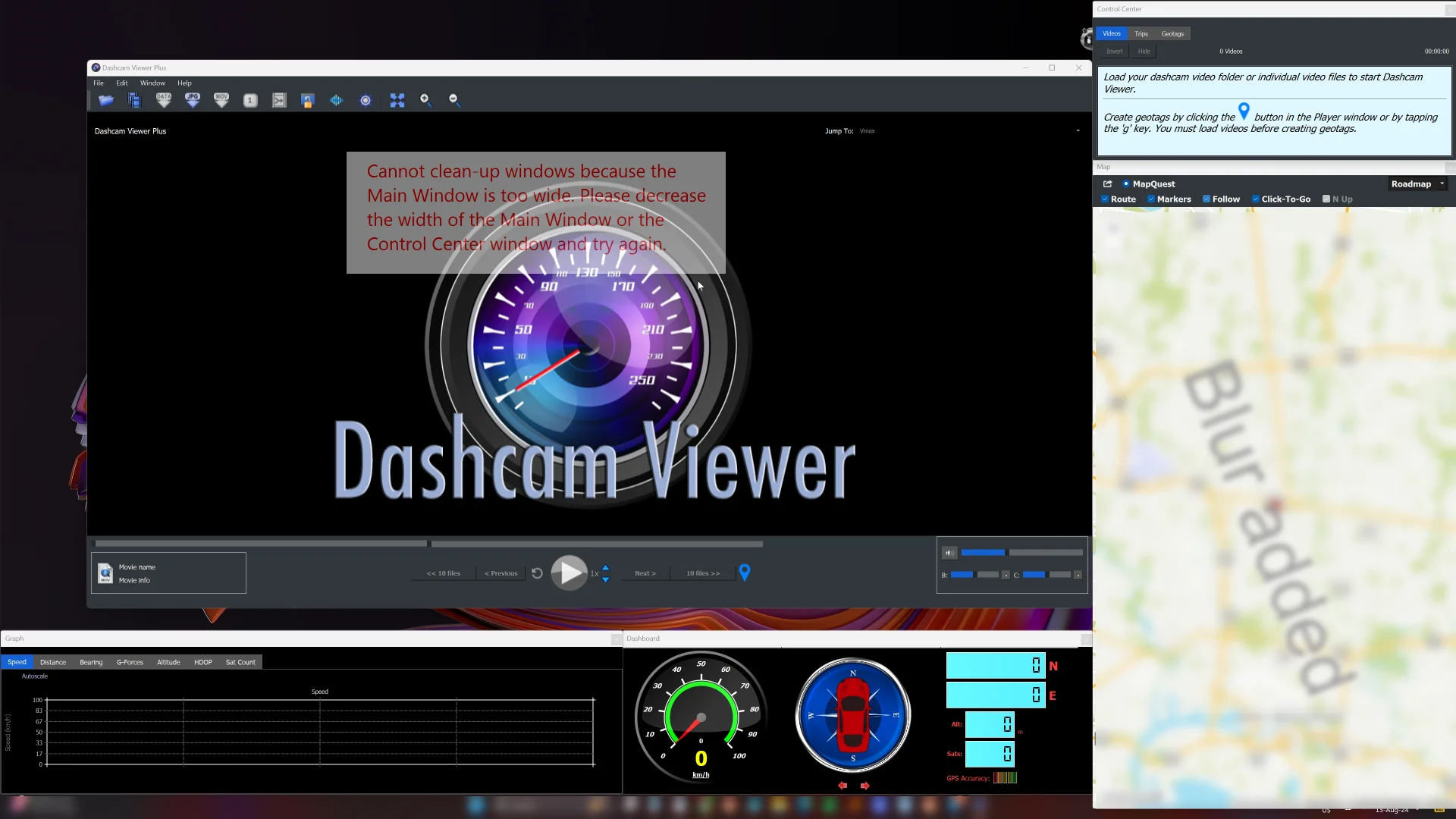
Task: Select the Bearing graph tab
Action: pyautogui.click(x=91, y=662)
